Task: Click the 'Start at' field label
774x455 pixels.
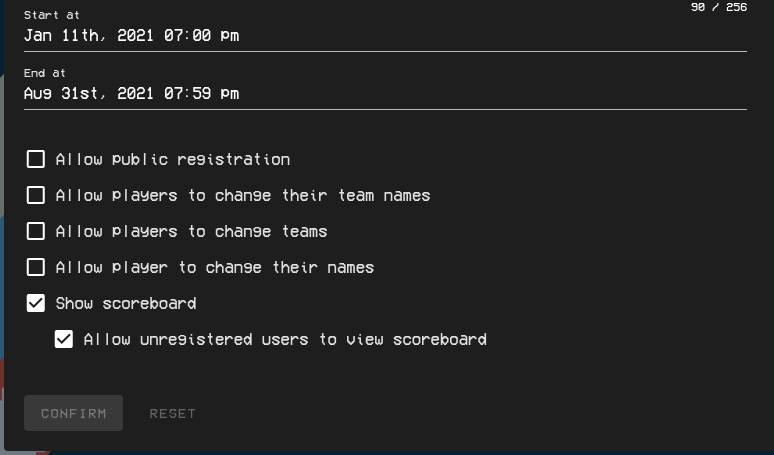Action: pos(52,15)
